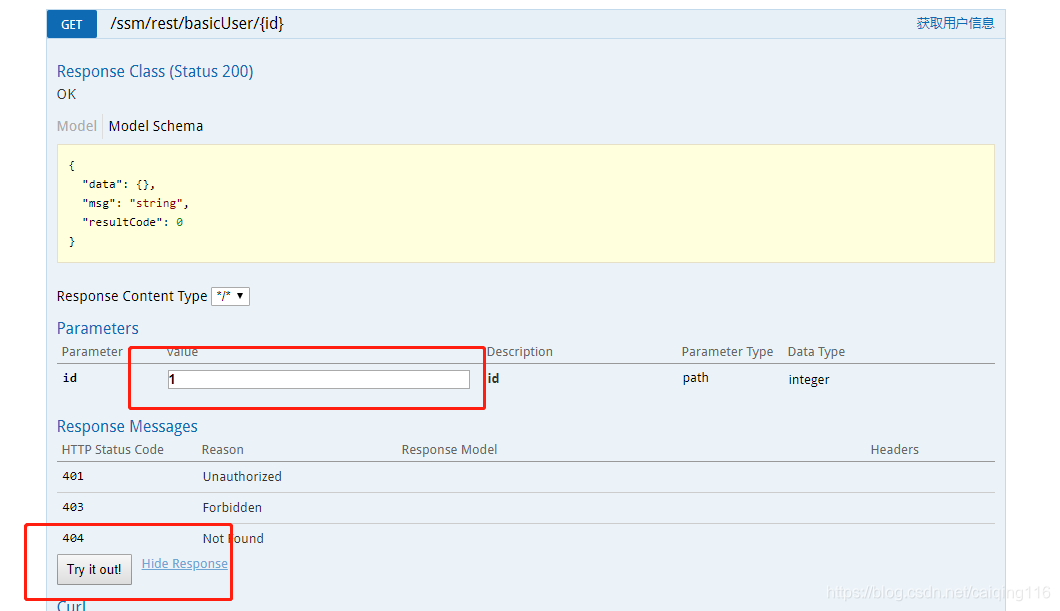Focus the id parameter value field
Viewport: 1060px width, 611px height.
pyautogui.click(x=318, y=379)
